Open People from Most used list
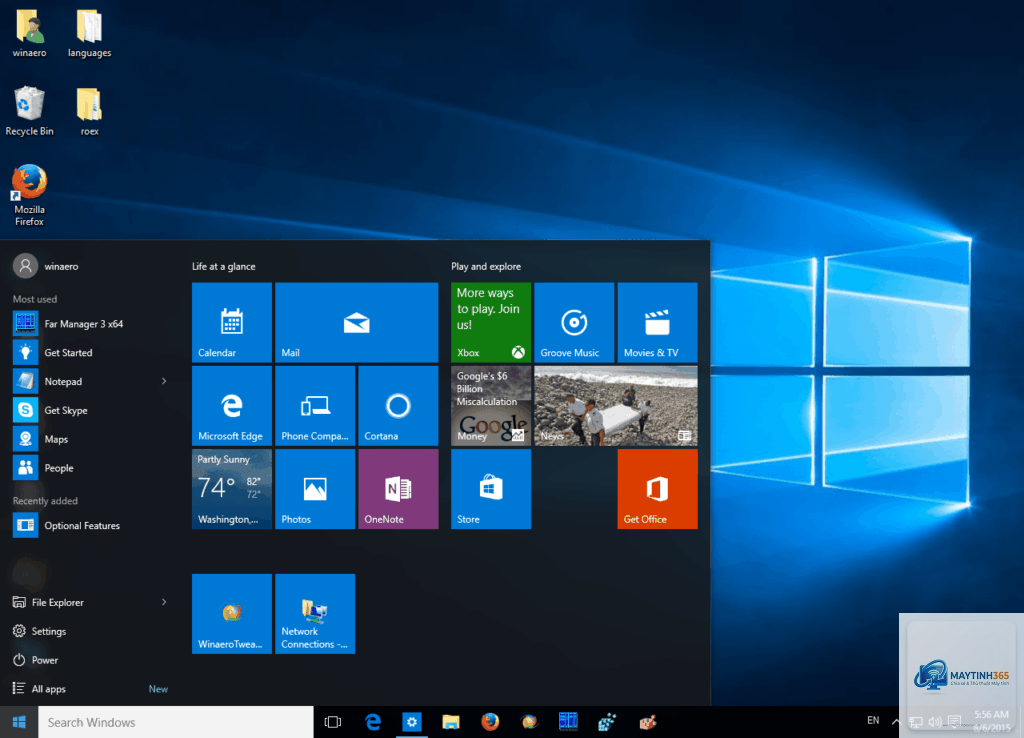 pos(90,468)
